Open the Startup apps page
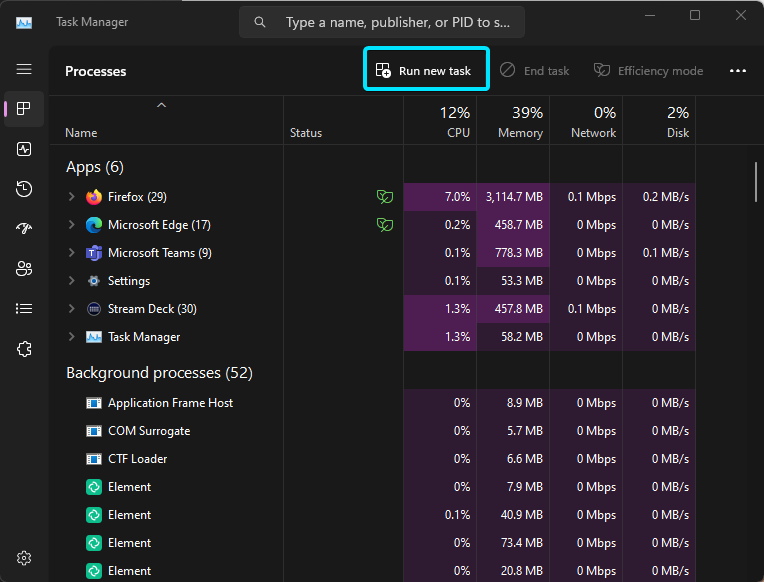The image size is (764, 582). 24,228
